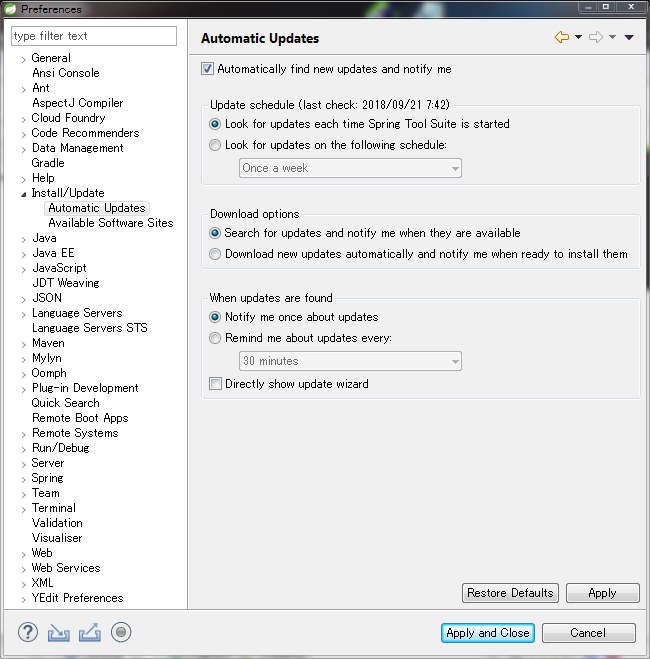Viewport: 650px width, 659px height.
Task: Enable Directly show update wizard
Action: pos(216,384)
